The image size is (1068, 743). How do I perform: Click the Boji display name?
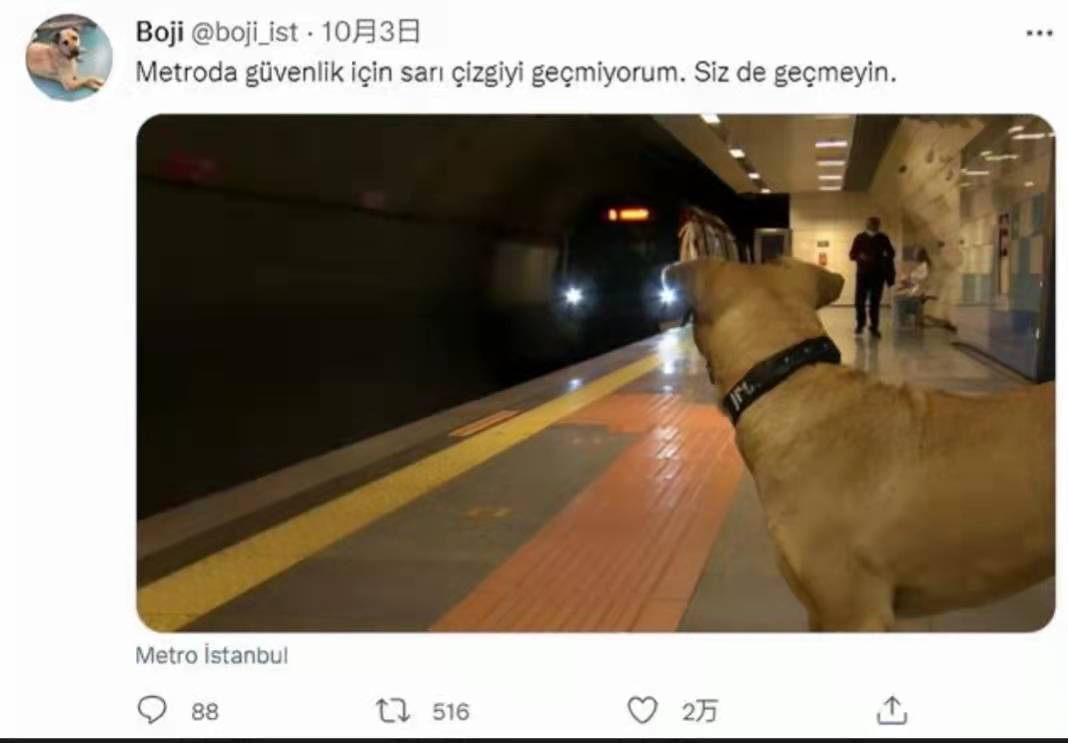159,32
